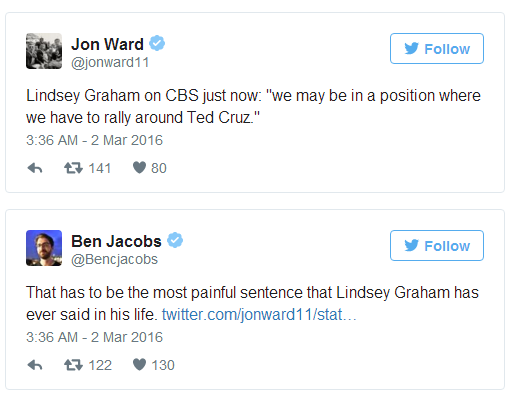This screenshot has width=512, height=397.
Task: Open the @jonward11 handle
Action: pos(110,63)
